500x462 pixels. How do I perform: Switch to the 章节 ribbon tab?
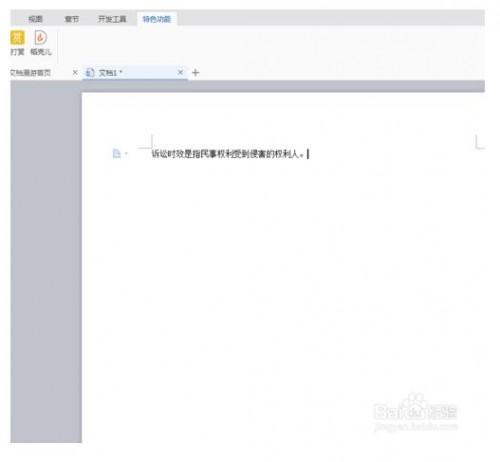(72, 19)
